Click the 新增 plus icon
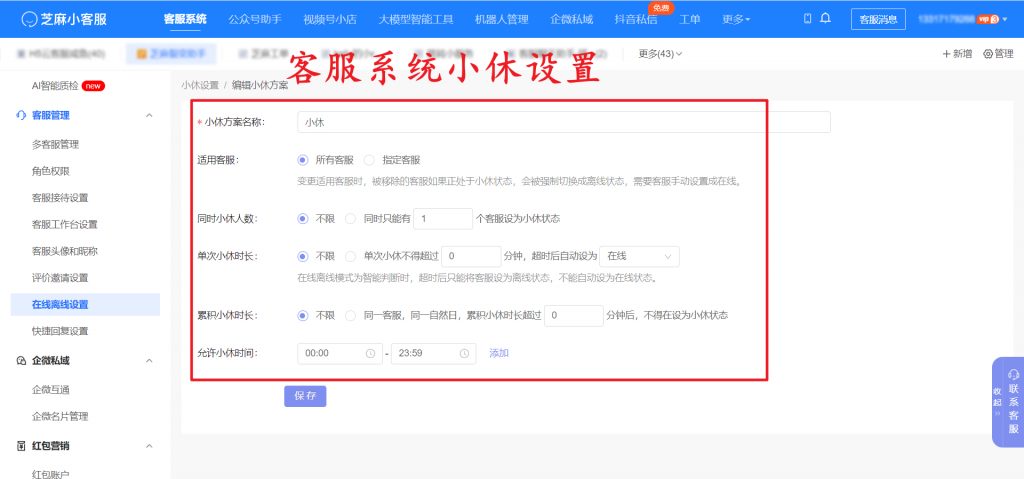 point(946,54)
